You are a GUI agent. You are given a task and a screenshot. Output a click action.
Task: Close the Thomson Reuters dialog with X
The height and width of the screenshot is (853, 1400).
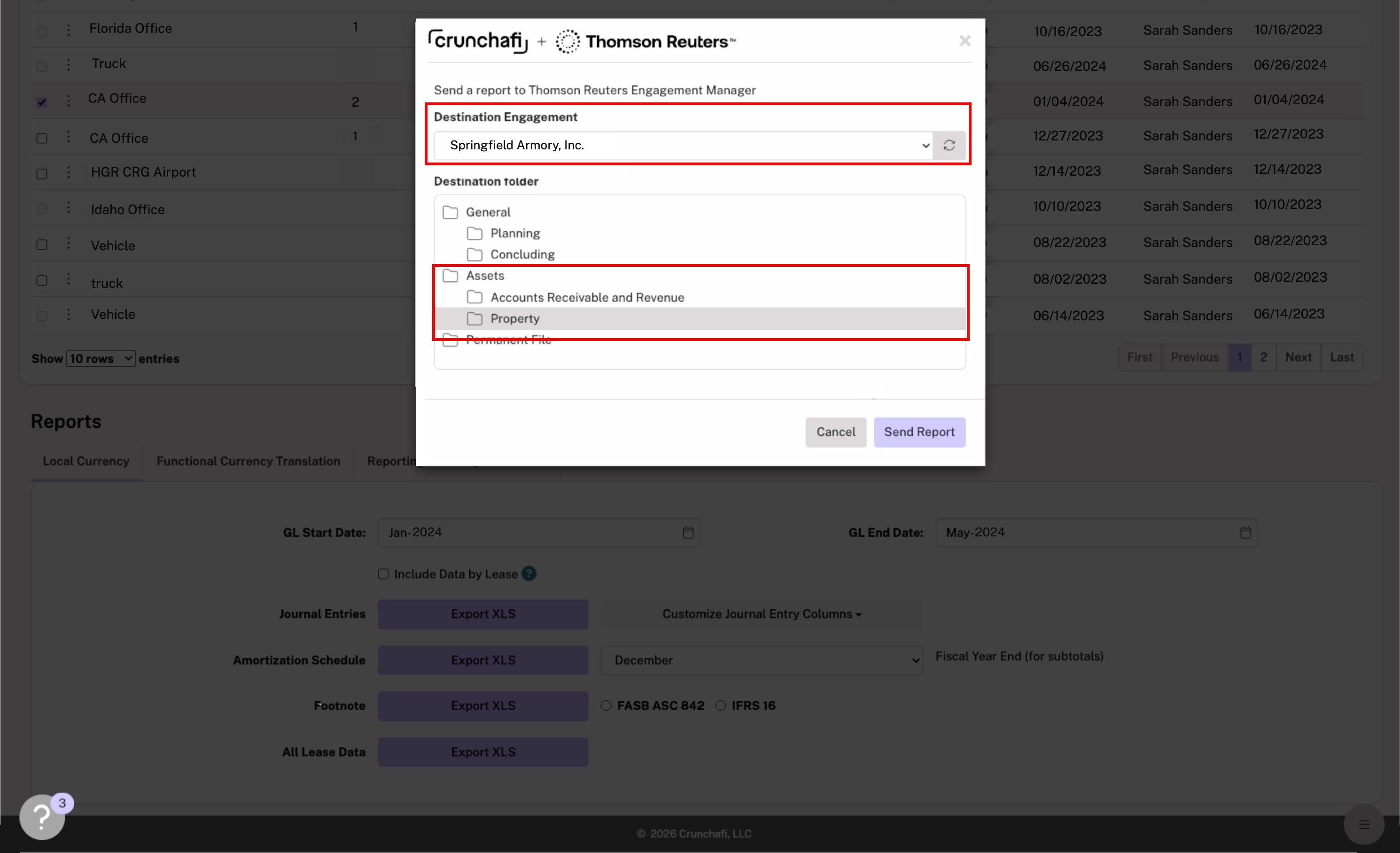[x=965, y=41]
